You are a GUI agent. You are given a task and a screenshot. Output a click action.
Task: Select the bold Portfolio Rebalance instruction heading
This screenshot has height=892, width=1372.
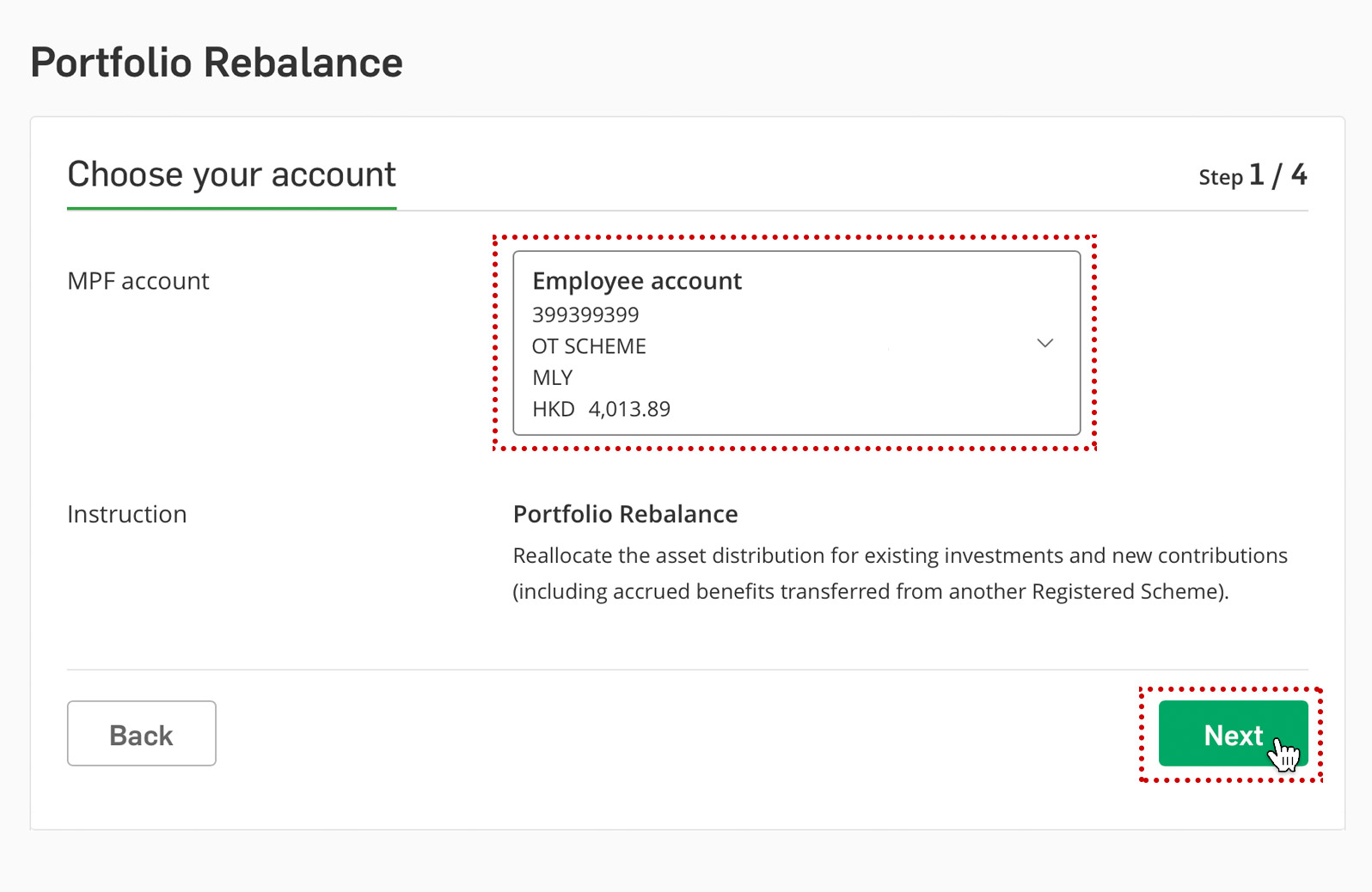(x=625, y=514)
